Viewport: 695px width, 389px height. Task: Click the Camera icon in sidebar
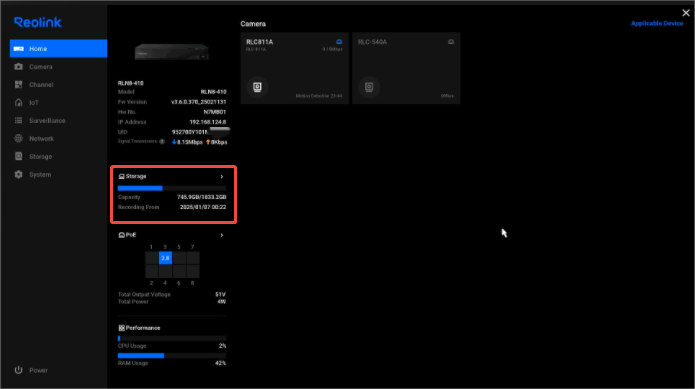tap(19, 66)
